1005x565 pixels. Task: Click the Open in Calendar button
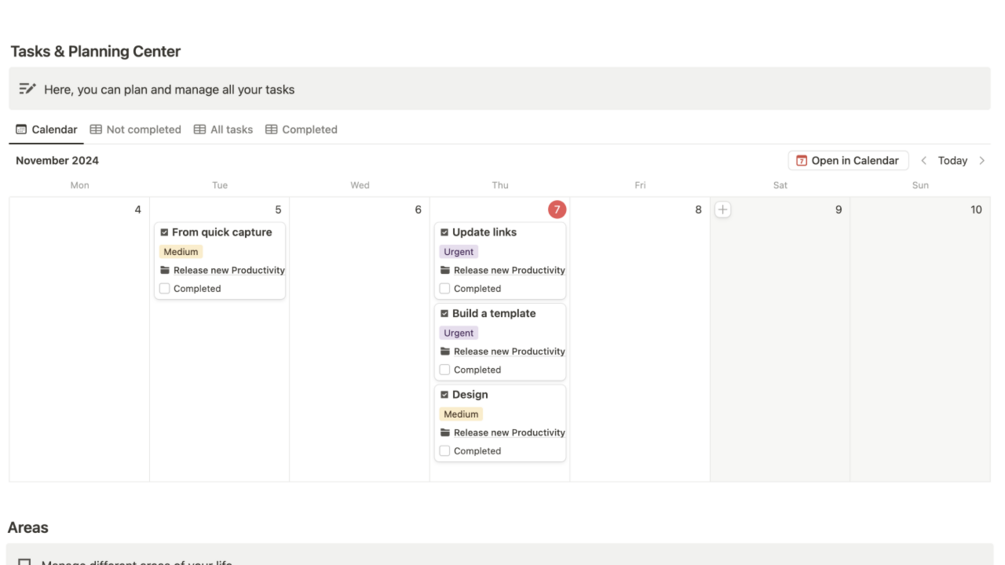[848, 161]
